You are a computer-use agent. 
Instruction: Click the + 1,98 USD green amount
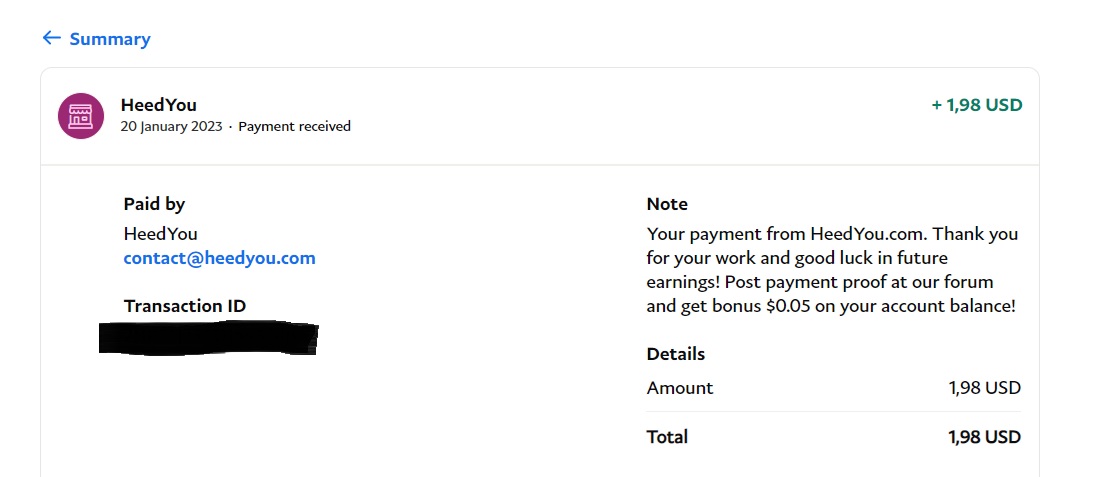pyautogui.click(x=976, y=106)
